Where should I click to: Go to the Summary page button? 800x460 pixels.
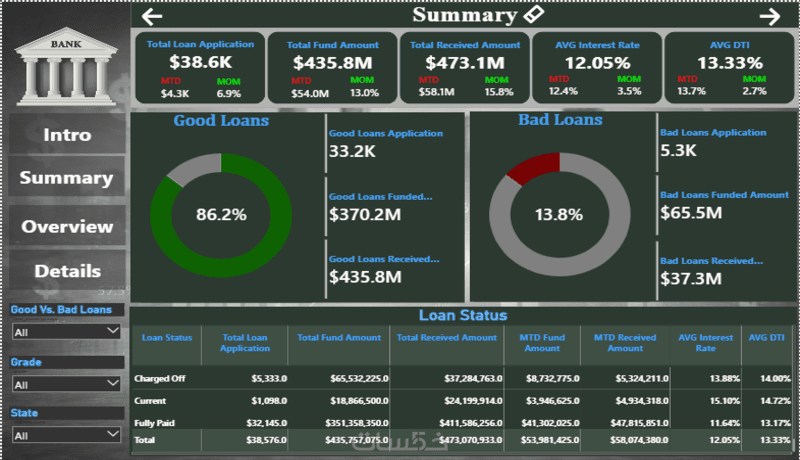click(67, 177)
